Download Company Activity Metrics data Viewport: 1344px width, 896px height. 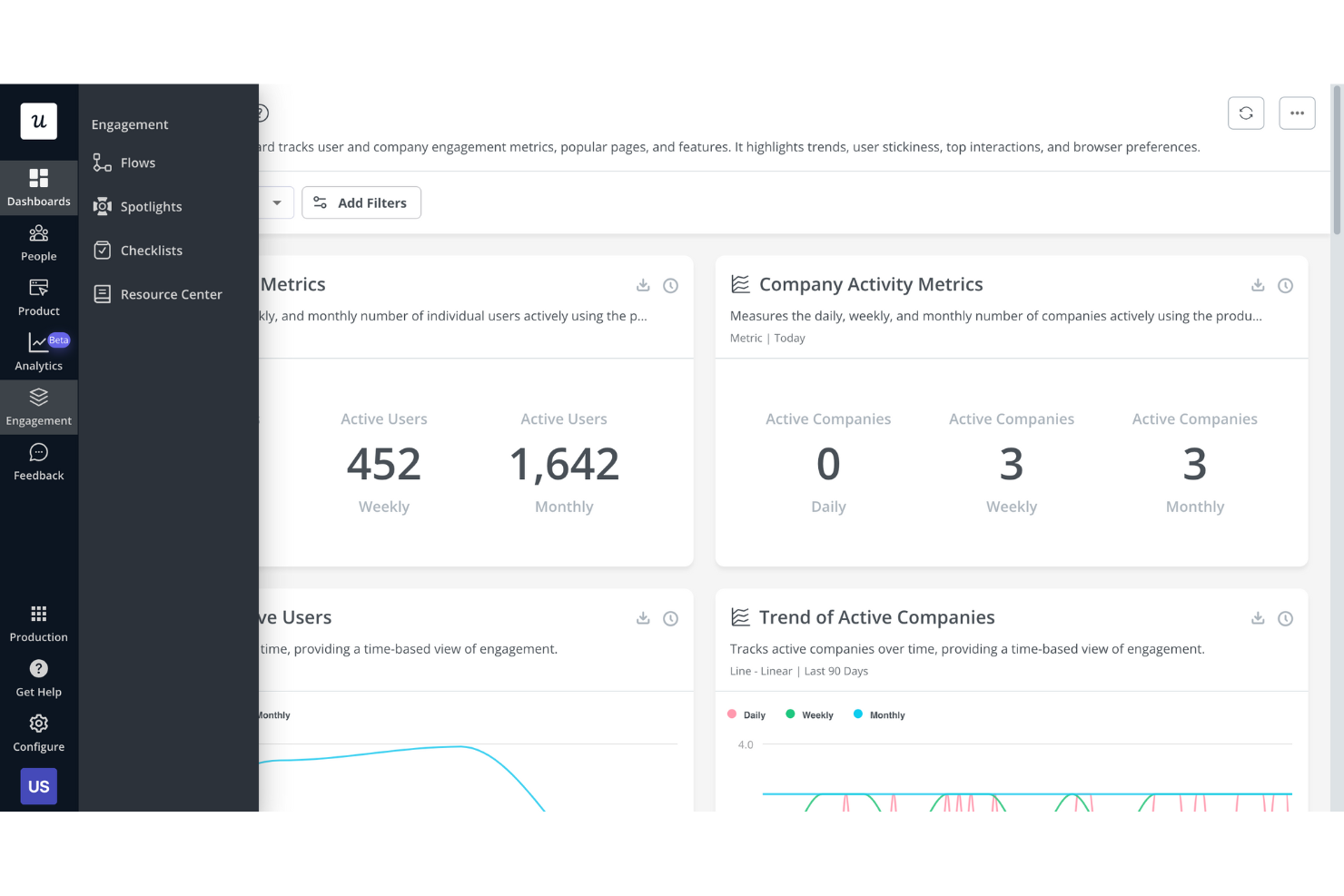pyautogui.click(x=1258, y=284)
